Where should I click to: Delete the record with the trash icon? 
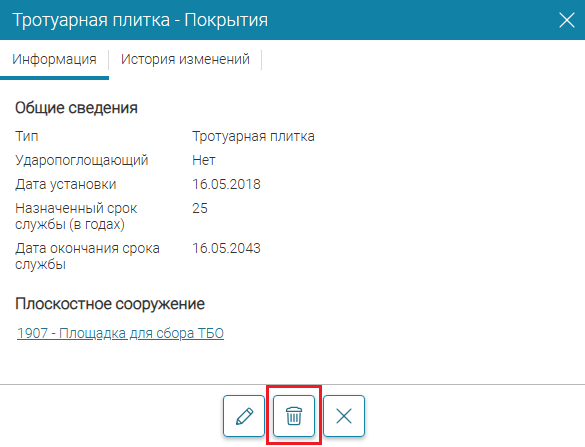click(294, 416)
